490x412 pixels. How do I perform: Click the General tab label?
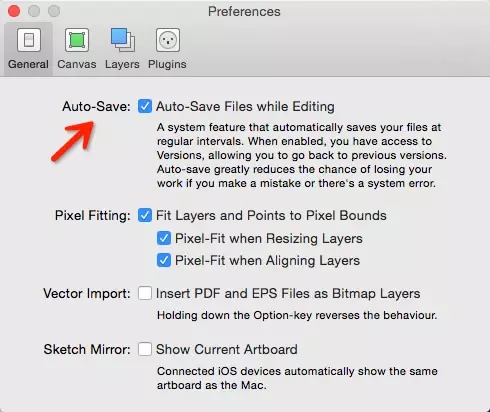[28, 64]
